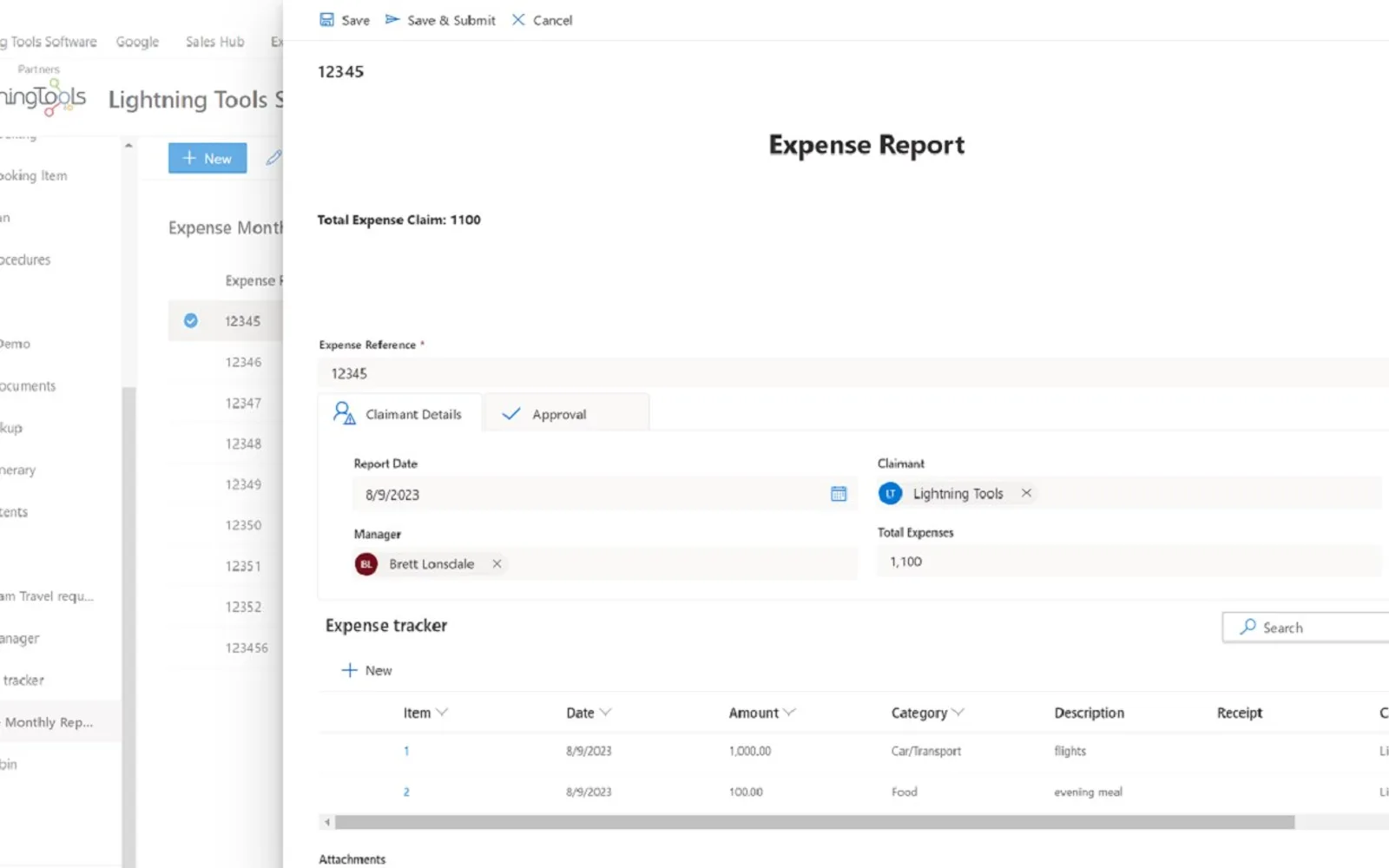Viewport: 1389px width, 868px height.
Task: Click the Receipt column header
Action: (x=1240, y=713)
